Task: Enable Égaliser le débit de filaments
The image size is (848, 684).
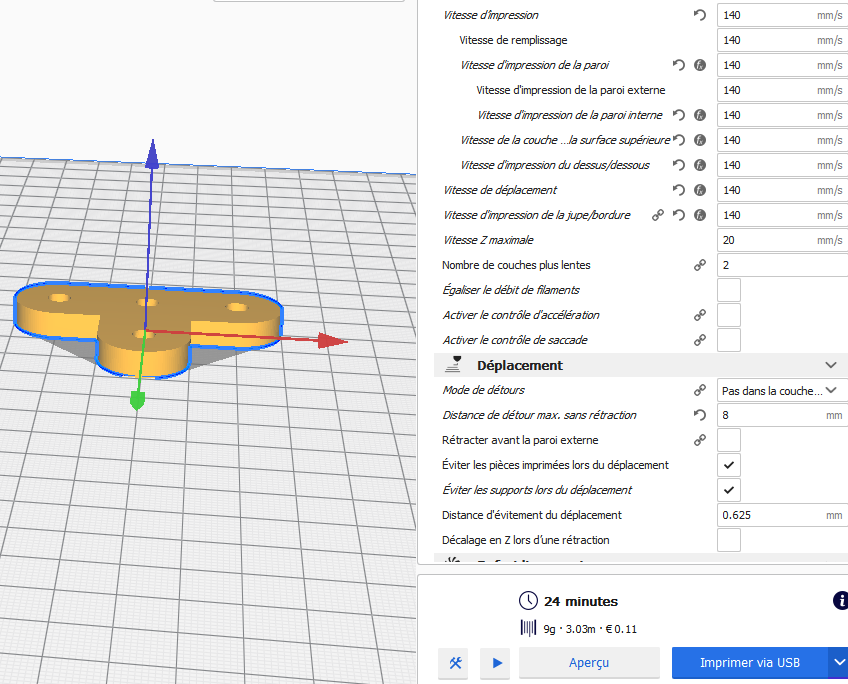Action: tap(728, 290)
